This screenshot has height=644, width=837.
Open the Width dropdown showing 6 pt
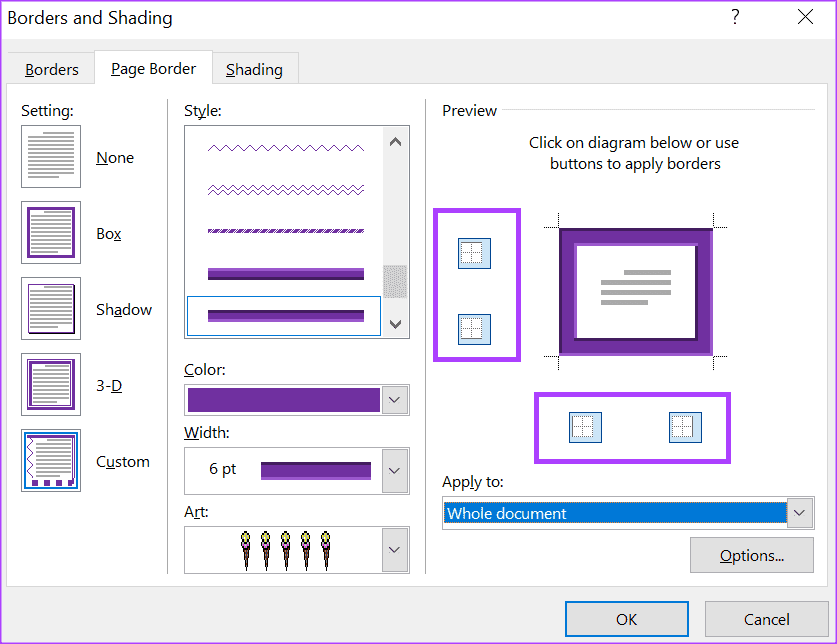[395, 470]
